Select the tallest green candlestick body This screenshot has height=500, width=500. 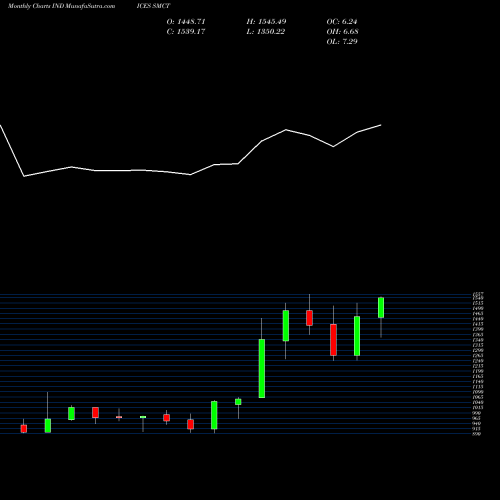click(x=262, y=368)
